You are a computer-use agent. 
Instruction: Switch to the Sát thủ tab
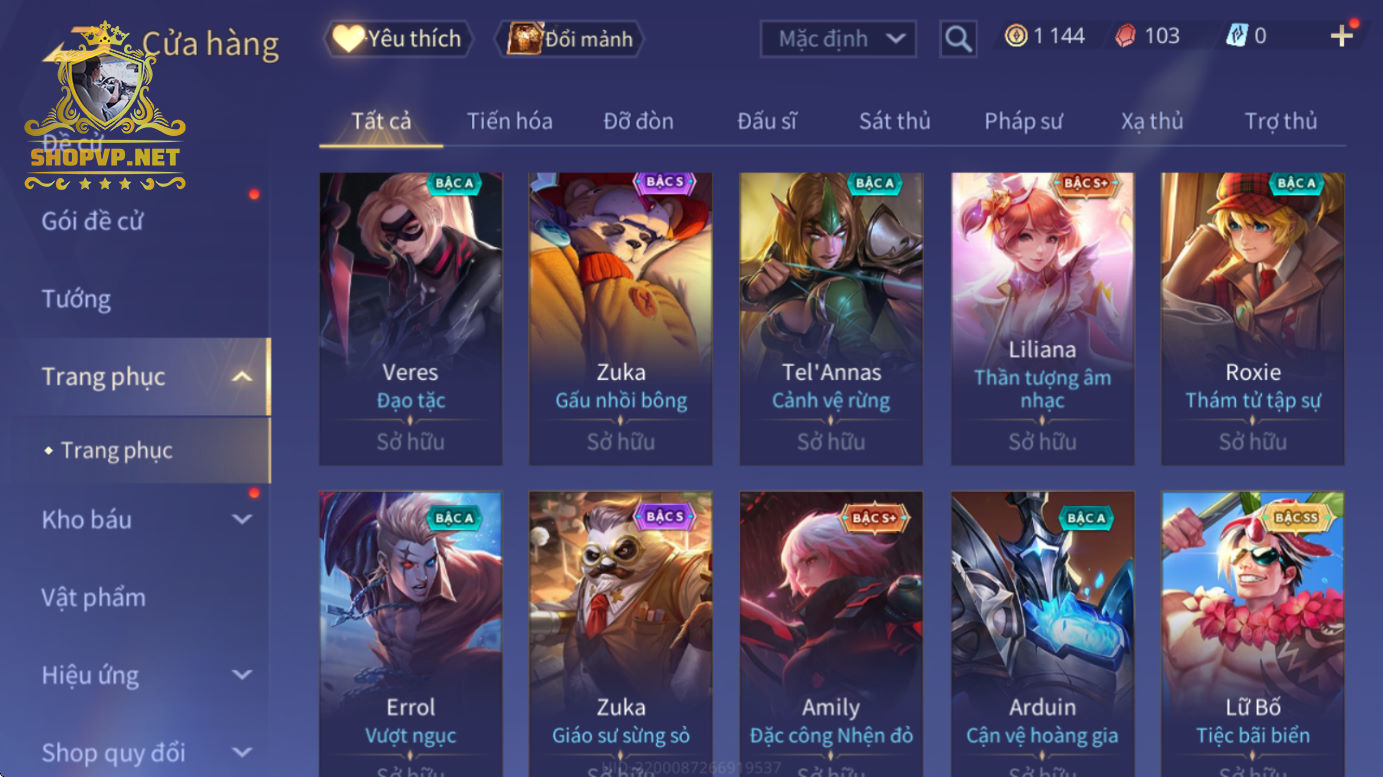(895, 121)
